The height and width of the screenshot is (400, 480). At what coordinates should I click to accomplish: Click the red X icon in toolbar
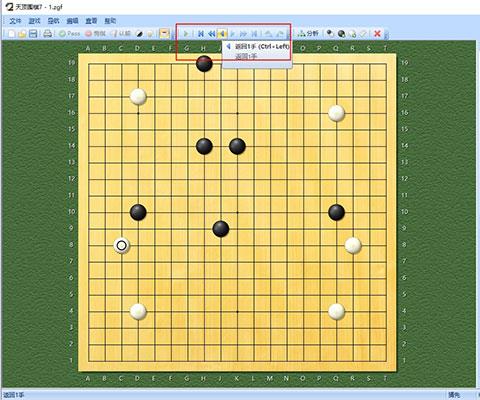pos(377,34)
